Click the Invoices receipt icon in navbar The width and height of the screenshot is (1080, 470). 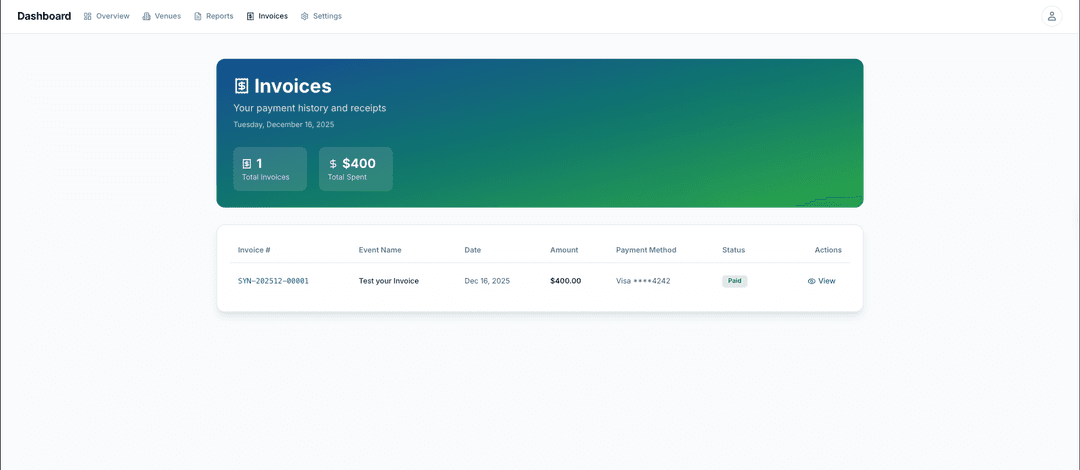tap(250, 16)
